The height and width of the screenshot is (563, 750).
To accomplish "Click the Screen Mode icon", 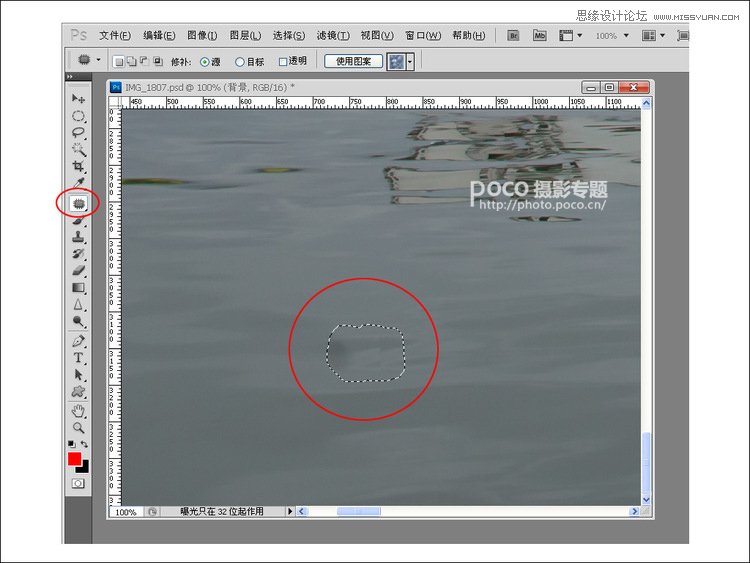I will tap(683, 35).
